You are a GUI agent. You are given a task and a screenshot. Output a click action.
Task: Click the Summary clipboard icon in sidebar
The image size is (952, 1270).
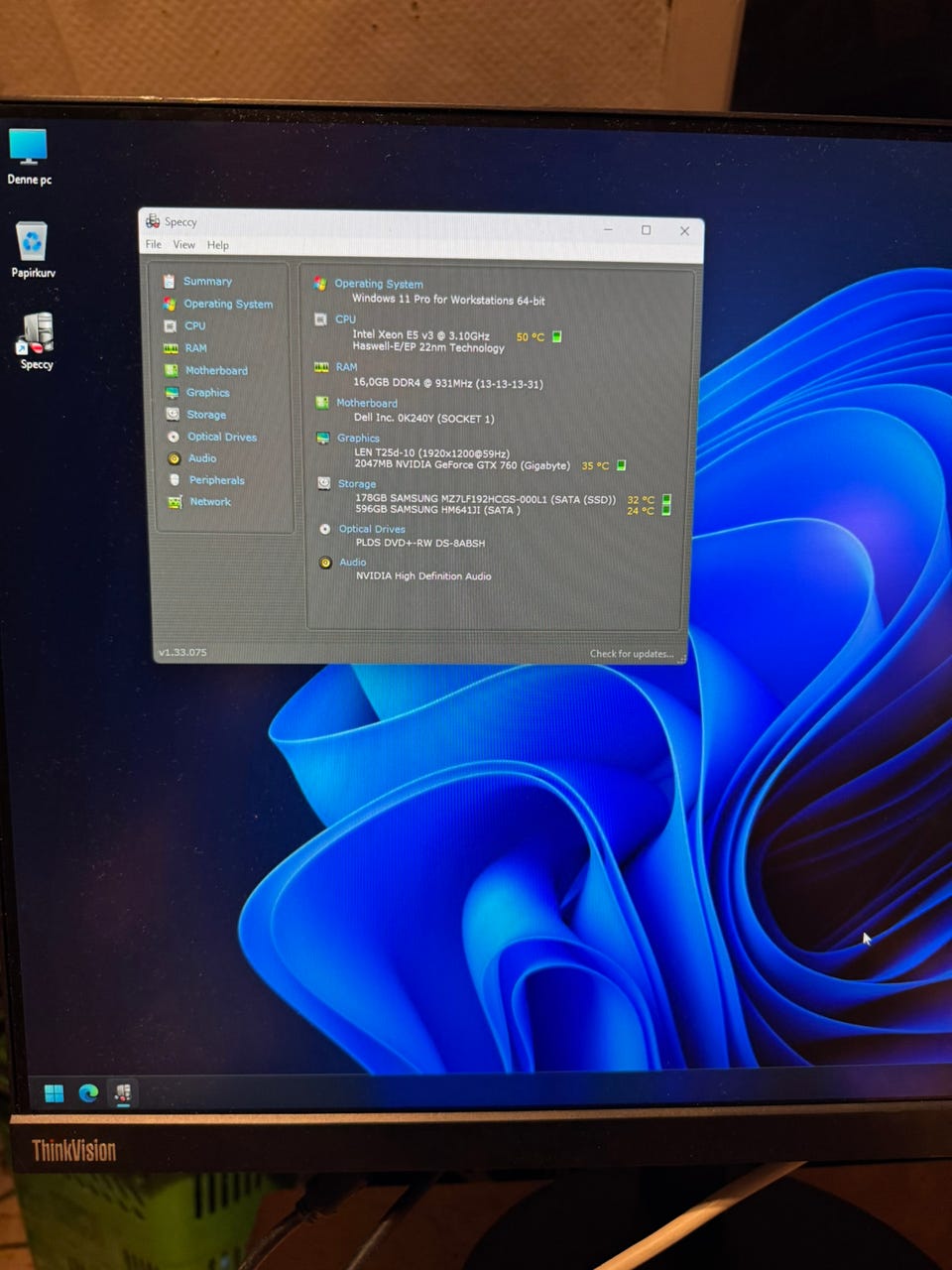[169, 281]
